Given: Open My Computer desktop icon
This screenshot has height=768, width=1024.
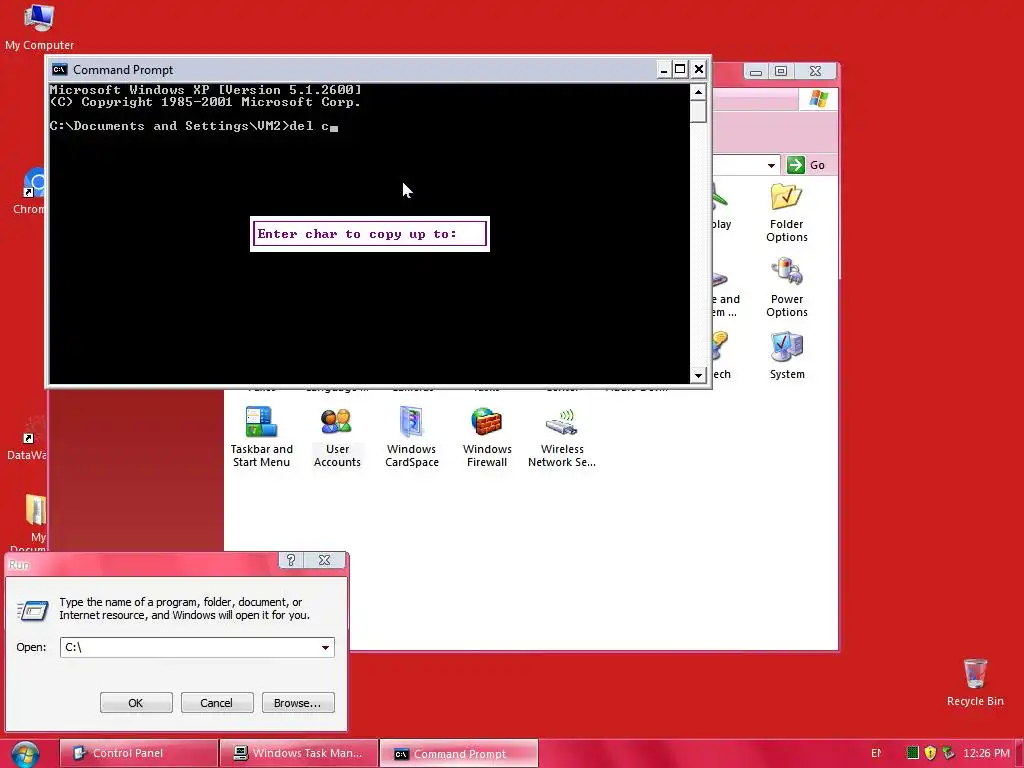Looking at the screenshot, I should [39, 26].
